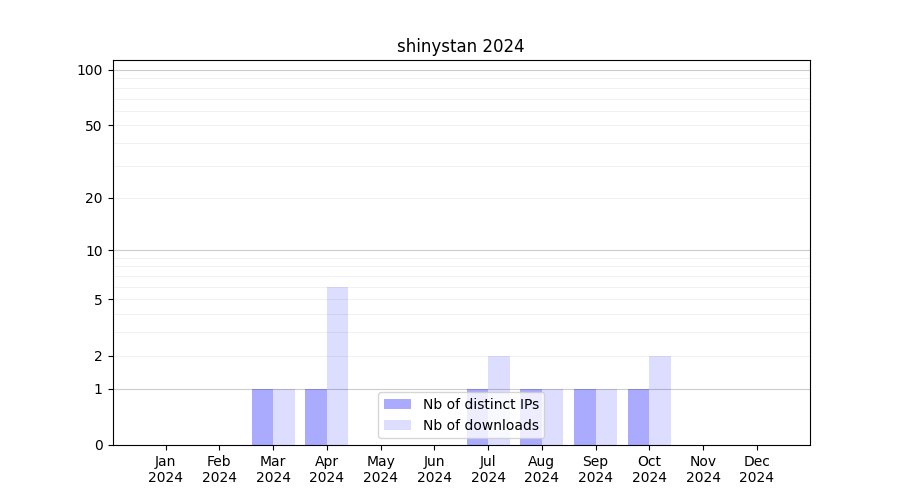Click the 50 y-axis tick label
The width and height of the screenshot is (900, 500).
click(x=93, y=126)
